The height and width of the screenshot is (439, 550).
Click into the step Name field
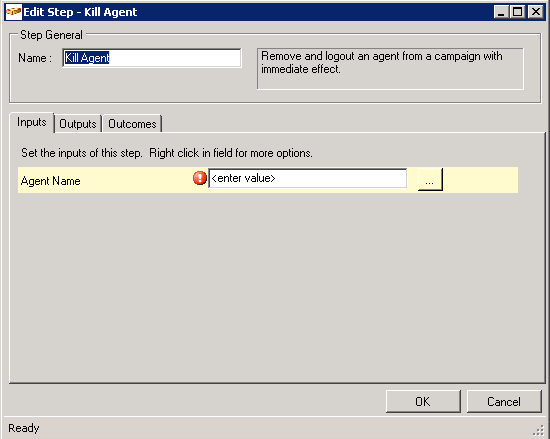(x=152, y=58)
